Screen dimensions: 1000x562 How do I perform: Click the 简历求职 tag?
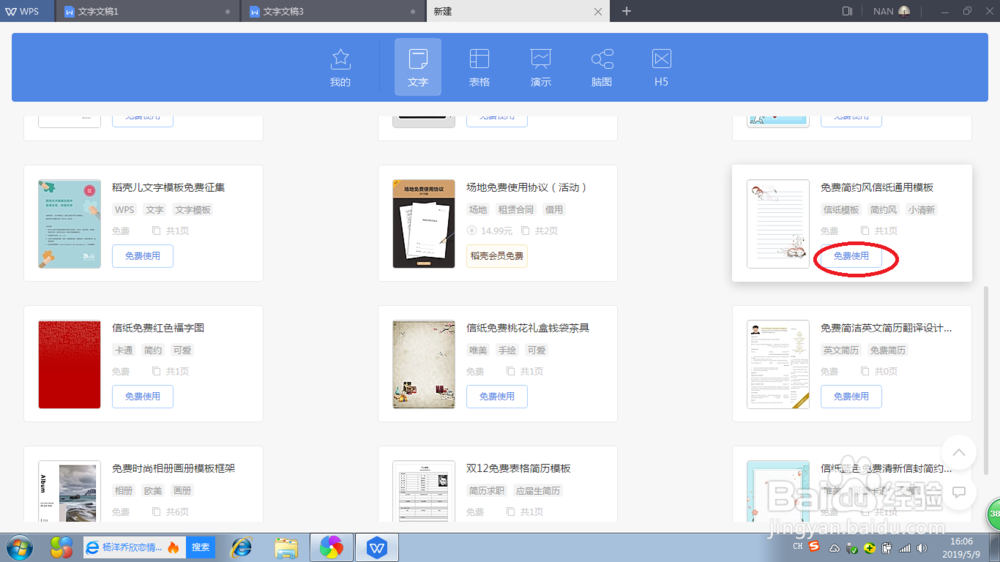487,491
